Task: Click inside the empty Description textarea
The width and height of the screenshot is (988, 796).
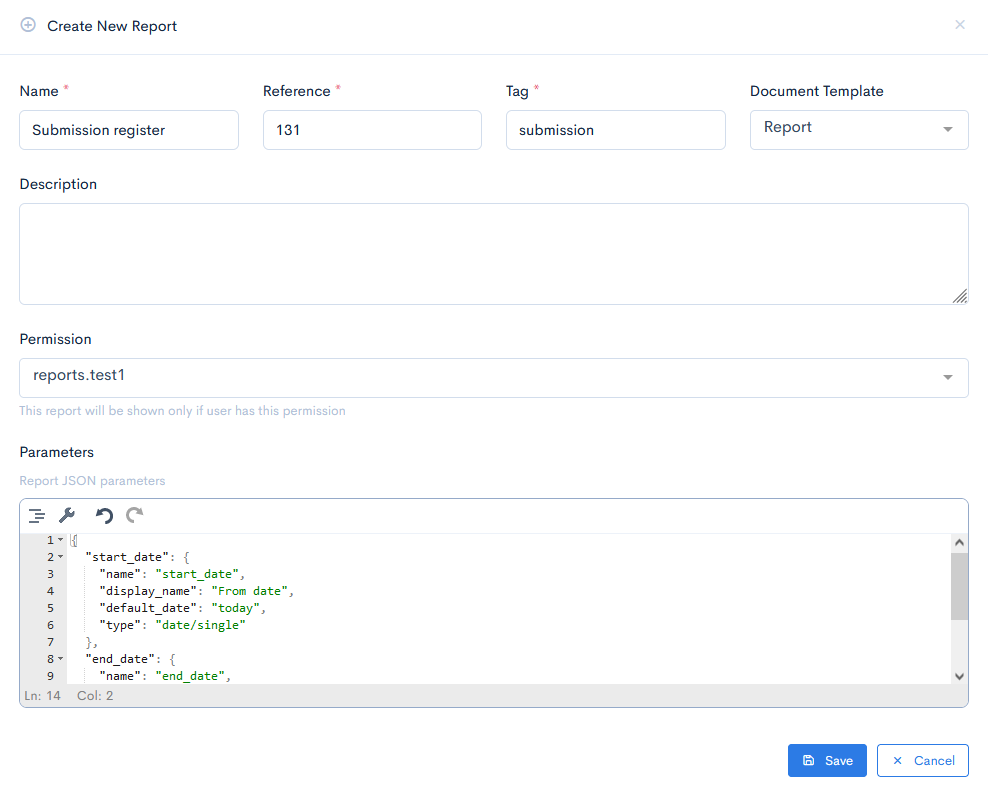Action: click(x=494, y=253)
